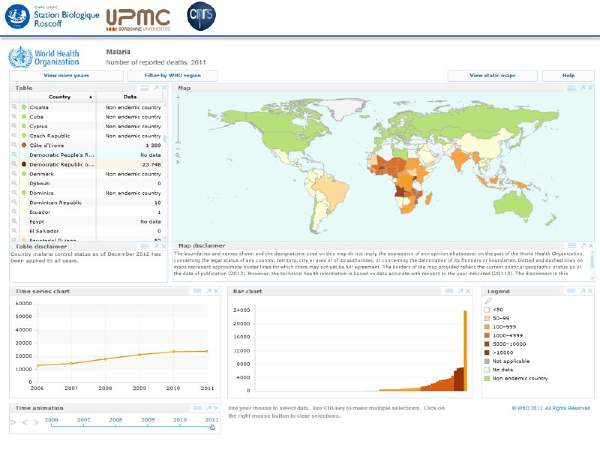Click magnifier icon beside Czech Republic row

pos(14,135)
